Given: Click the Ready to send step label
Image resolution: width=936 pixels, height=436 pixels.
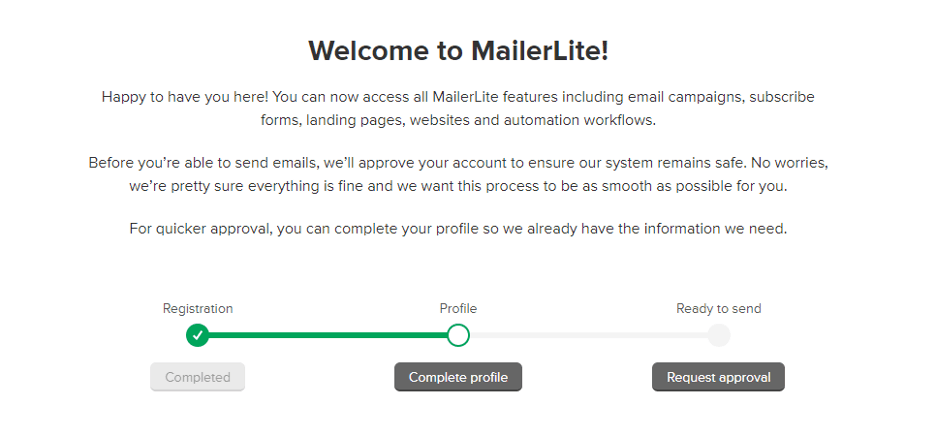Looking at the screenshot, I should 719,309.
